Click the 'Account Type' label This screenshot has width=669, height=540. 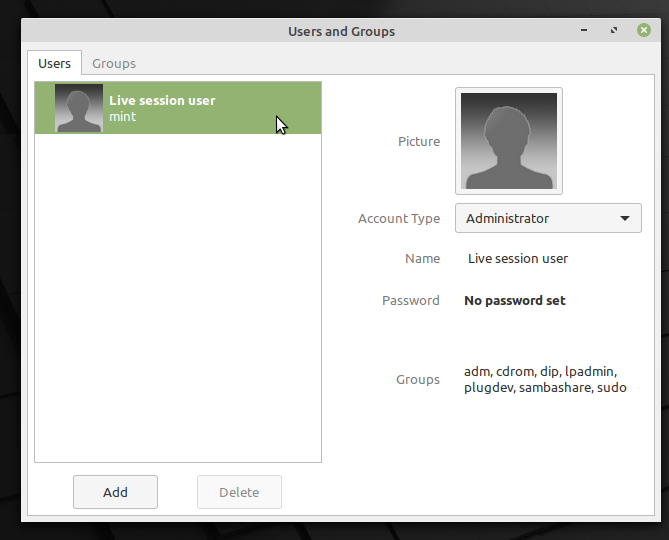click(x=398, y=218)
